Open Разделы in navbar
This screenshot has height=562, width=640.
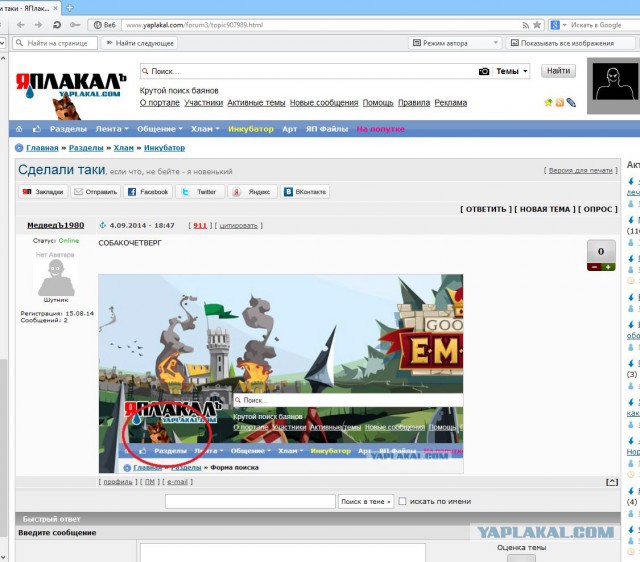(68, 129)
